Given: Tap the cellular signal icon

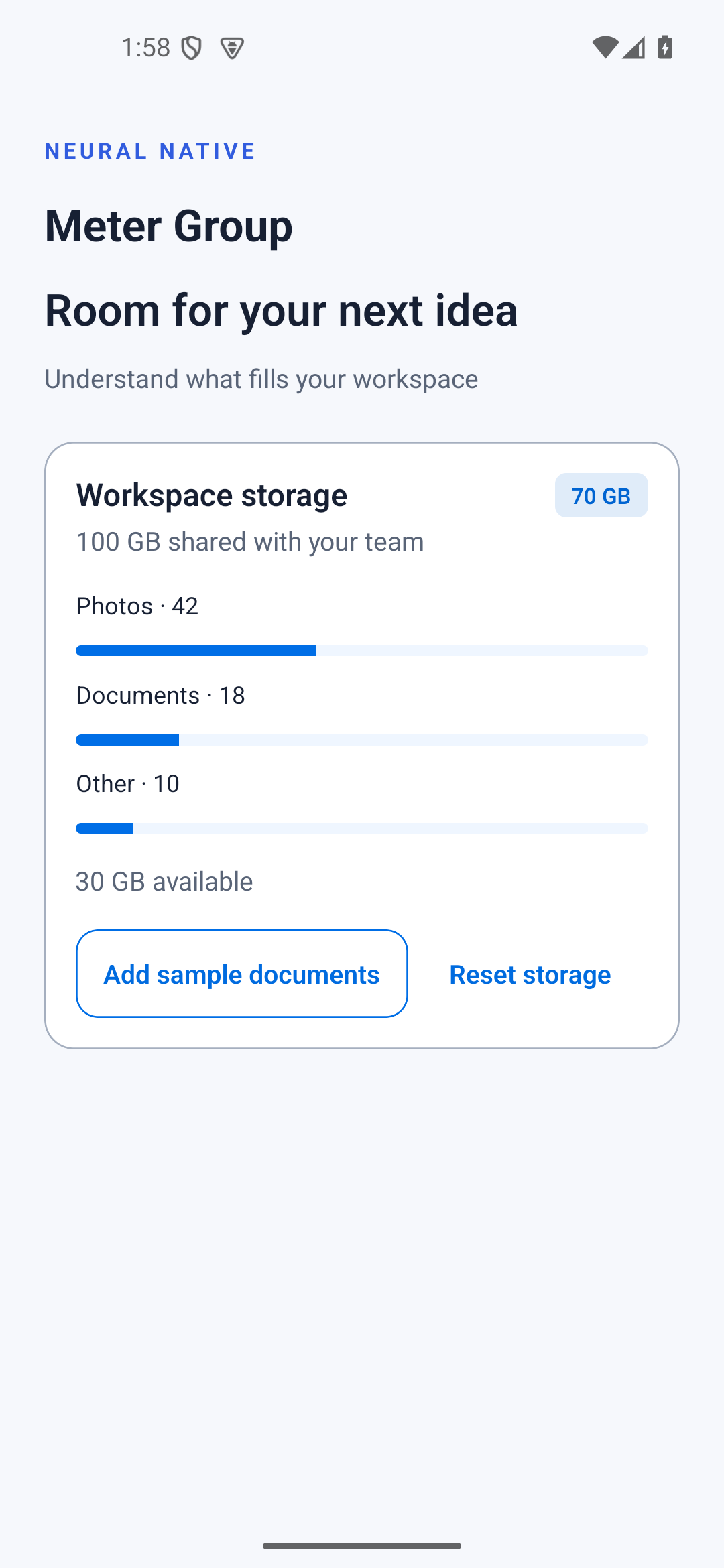Looking at the screenshot, I should (633, 48).
